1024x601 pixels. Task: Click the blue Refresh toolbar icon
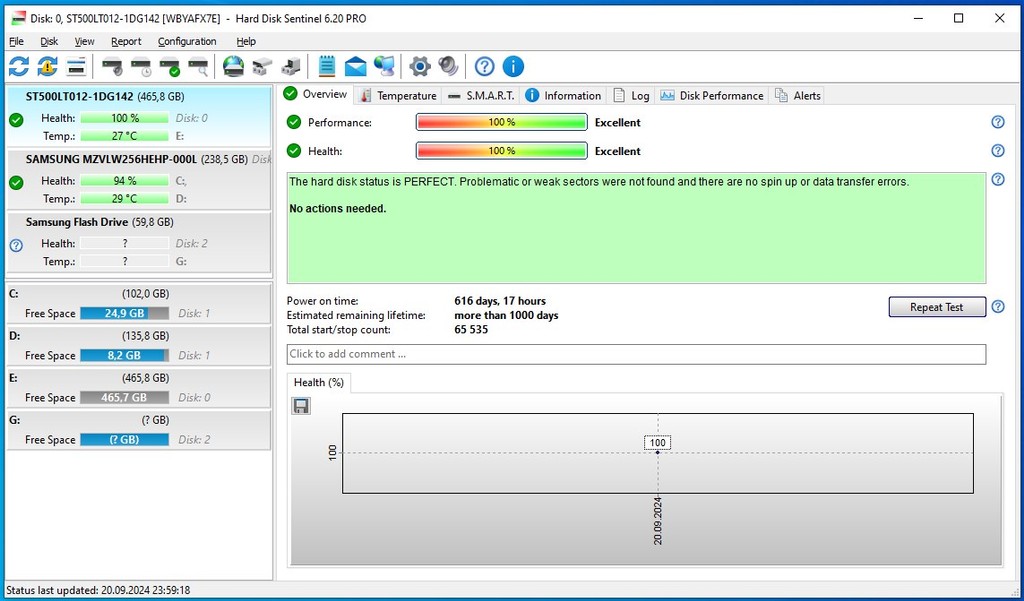[x=19, y=67]
